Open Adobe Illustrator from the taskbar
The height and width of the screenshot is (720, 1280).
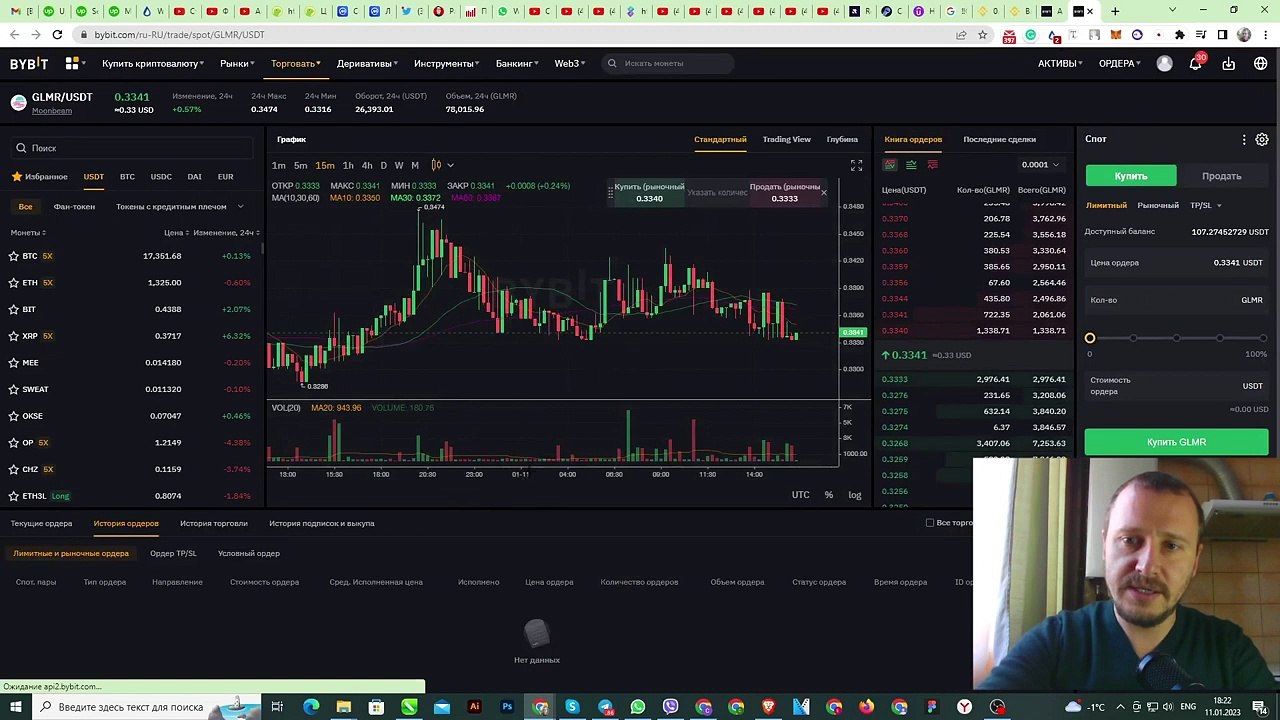point(475,707)
